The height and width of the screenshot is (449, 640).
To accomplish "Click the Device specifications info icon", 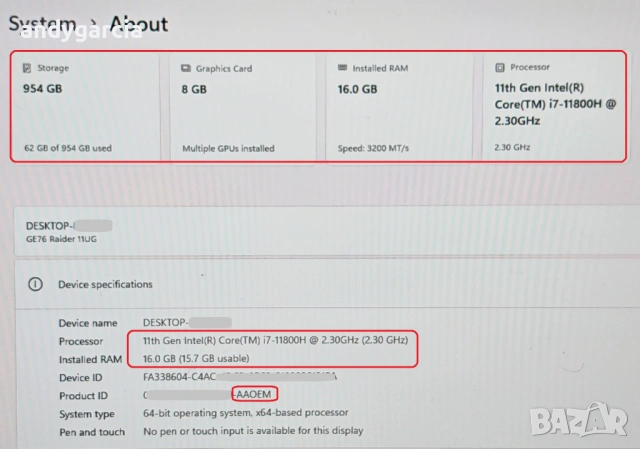I will [x=36, y=284].
